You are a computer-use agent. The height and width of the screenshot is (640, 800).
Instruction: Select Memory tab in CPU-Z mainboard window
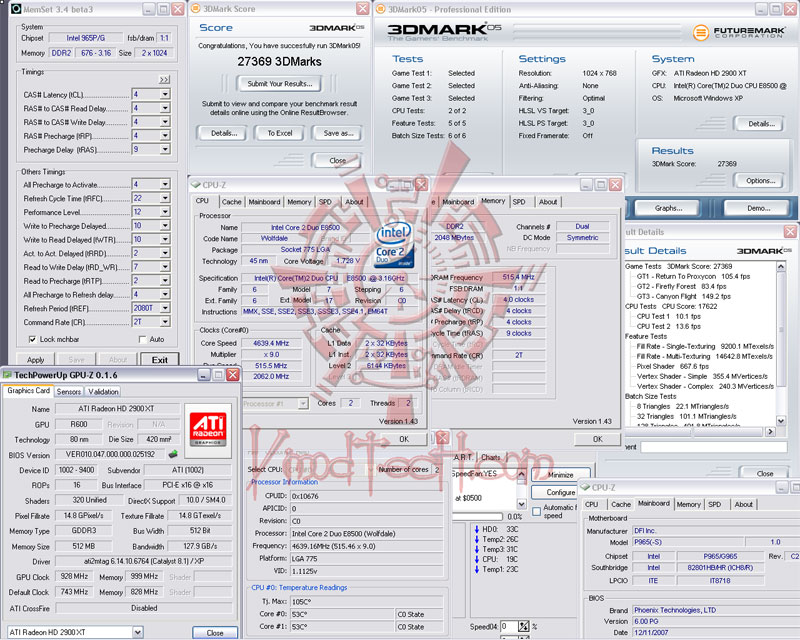(x=688, y=504)
